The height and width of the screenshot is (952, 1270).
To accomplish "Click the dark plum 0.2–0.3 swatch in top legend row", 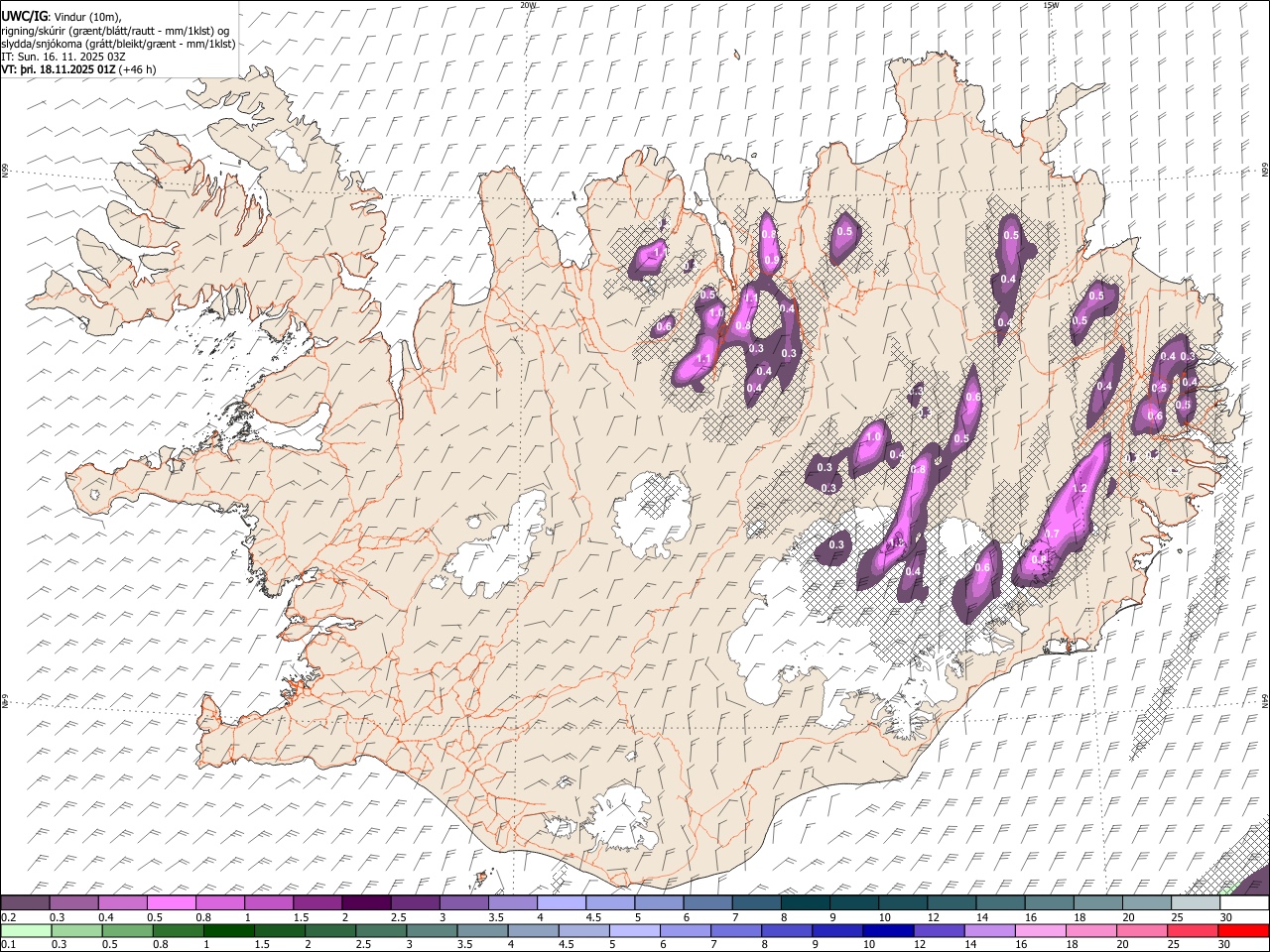I will click(x=25, y=903).
